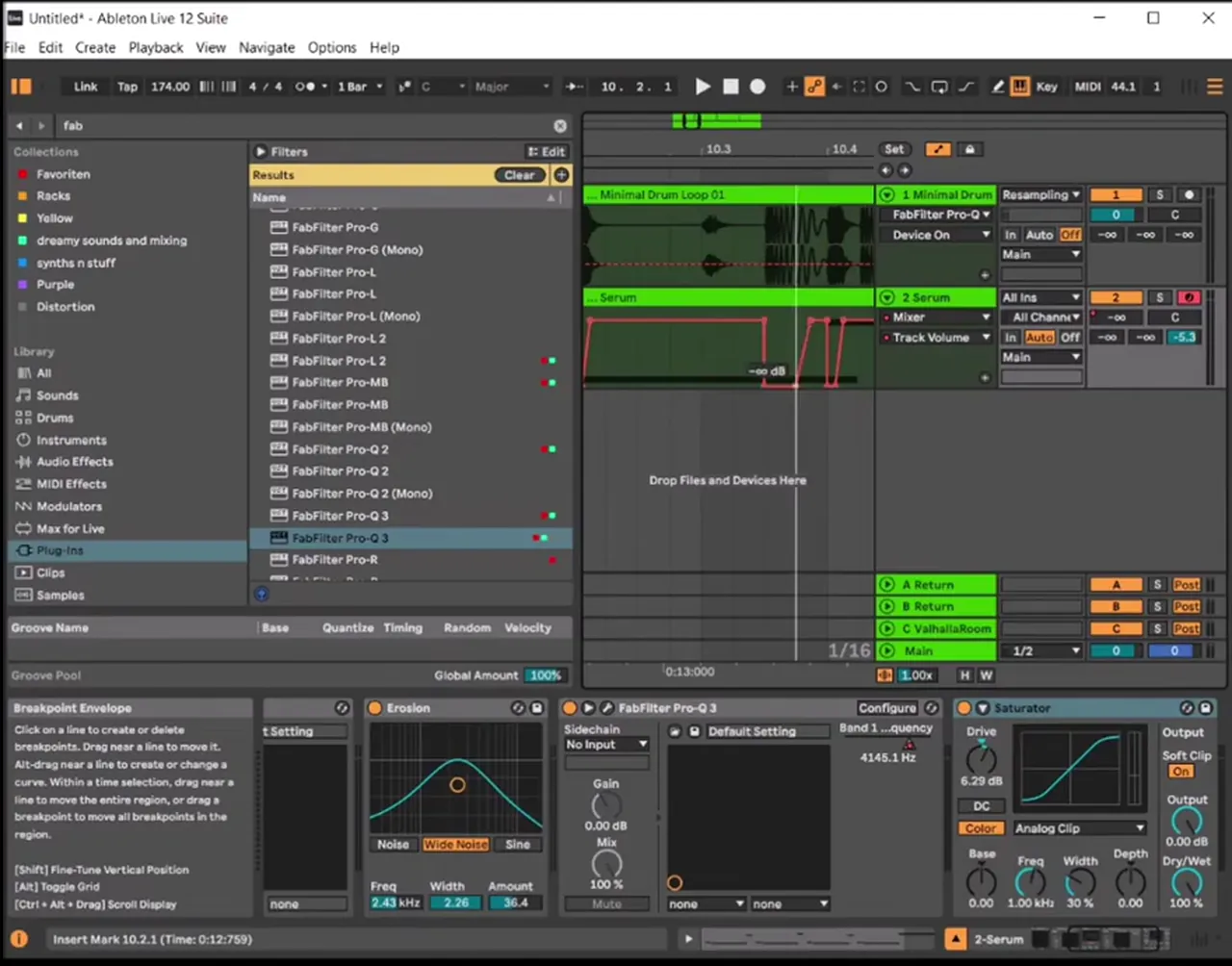This screenshot has height=966, width=1232.
Task: Click the Clear button in Results
Action: click(x=520, y=175)
